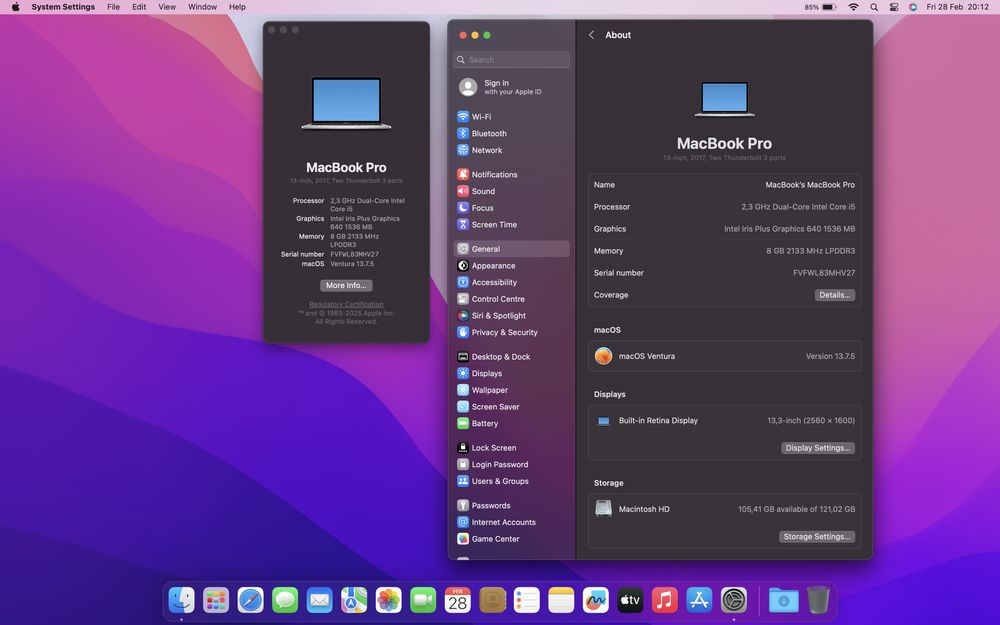Viewport: 1000px width, 625px height.
Task: Open Music from the Dock
Action: (665, 600)
